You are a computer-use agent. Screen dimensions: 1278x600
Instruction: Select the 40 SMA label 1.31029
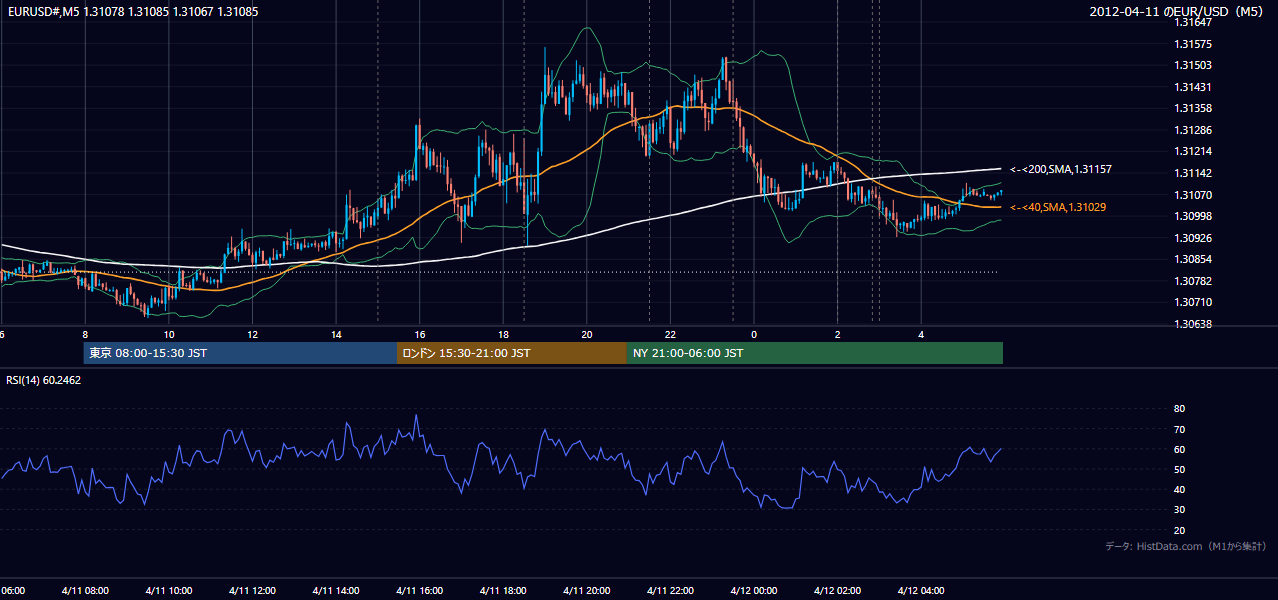[x=1058, y=207]
